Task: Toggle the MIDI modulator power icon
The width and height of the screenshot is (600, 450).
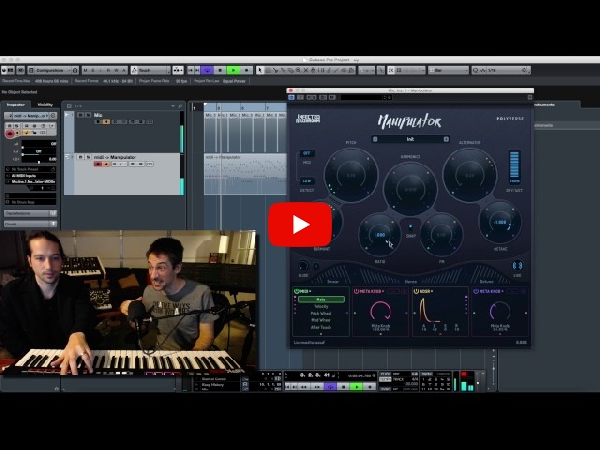Action: click(x=296, y=291)
